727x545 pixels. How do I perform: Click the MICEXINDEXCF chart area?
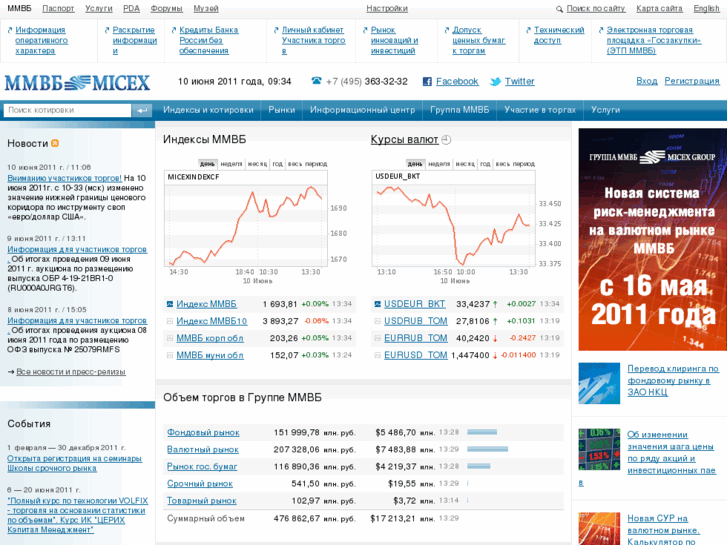tap(246, 225)
